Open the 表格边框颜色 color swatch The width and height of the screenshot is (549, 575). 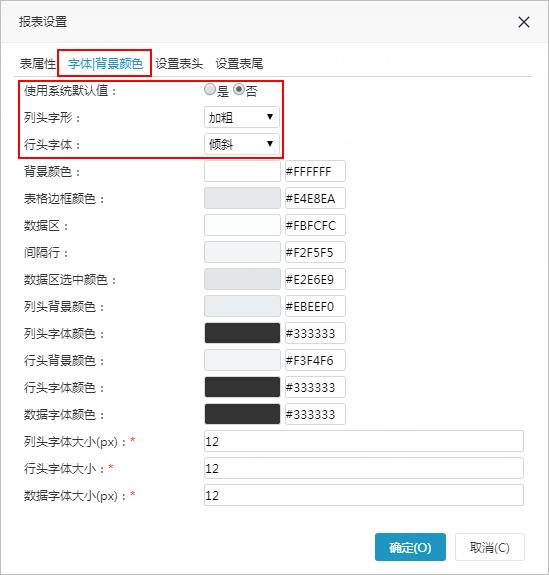[x=242, y=198]
